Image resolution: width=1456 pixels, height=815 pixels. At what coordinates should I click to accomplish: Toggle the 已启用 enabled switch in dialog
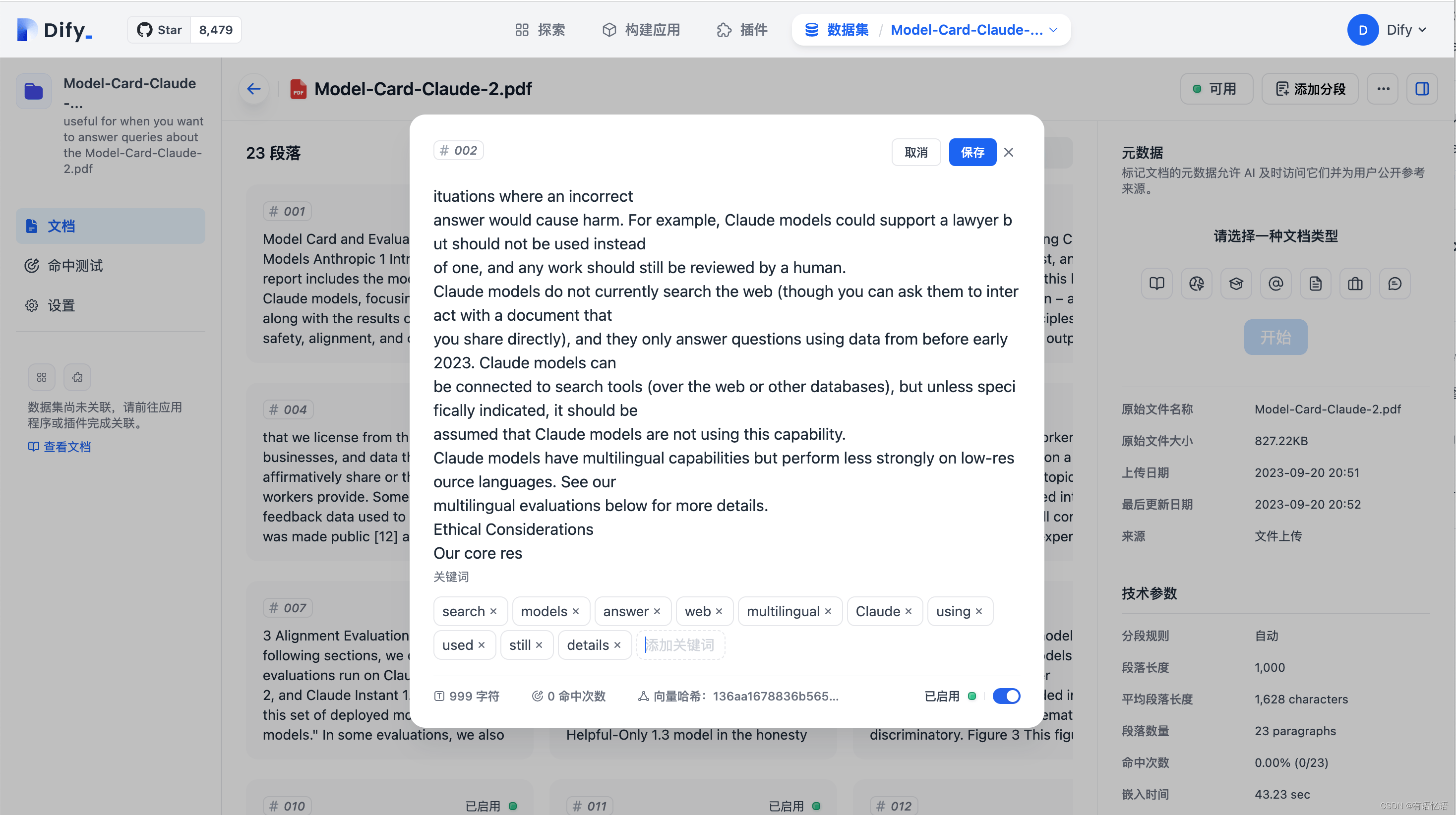click(x=1006, y=697)
